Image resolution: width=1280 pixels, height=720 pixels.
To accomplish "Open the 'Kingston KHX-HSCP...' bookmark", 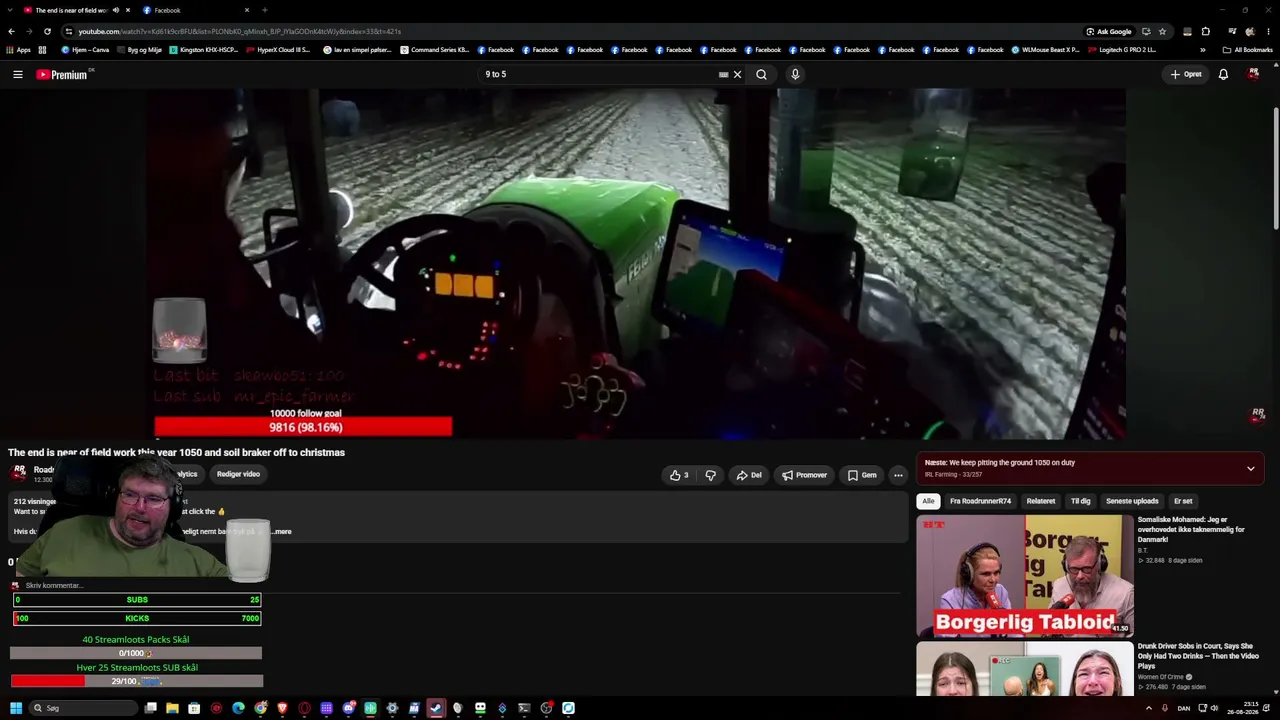I will point(204,49).
